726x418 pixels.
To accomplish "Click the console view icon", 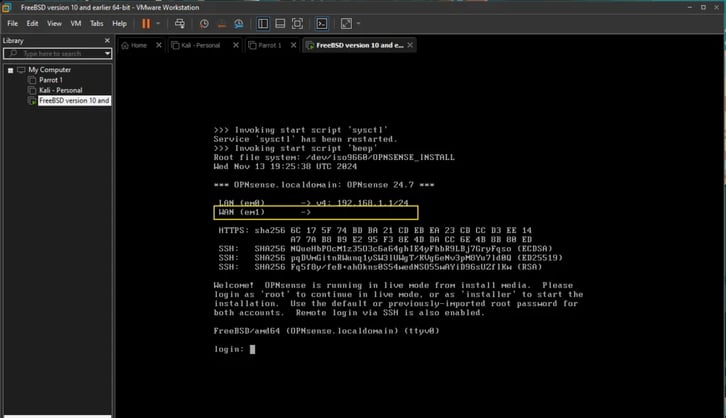I will pos(322,24).
